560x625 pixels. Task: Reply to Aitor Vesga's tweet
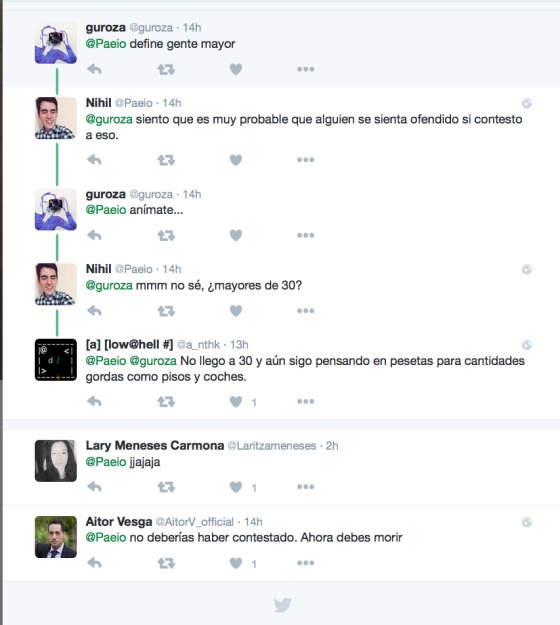(94, 563)
